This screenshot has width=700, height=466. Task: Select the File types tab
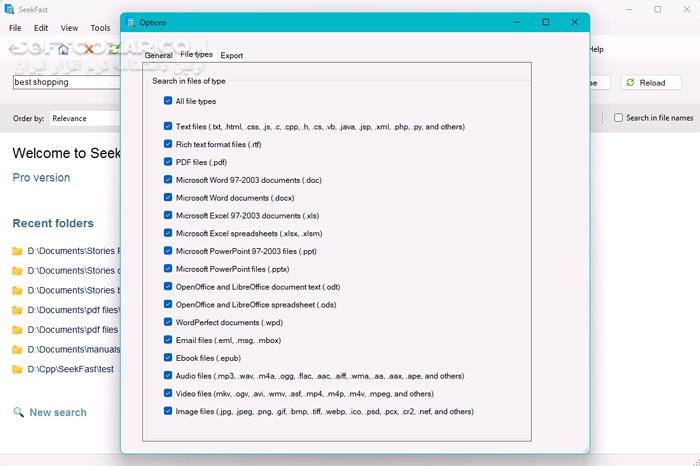tap(196, 54)
